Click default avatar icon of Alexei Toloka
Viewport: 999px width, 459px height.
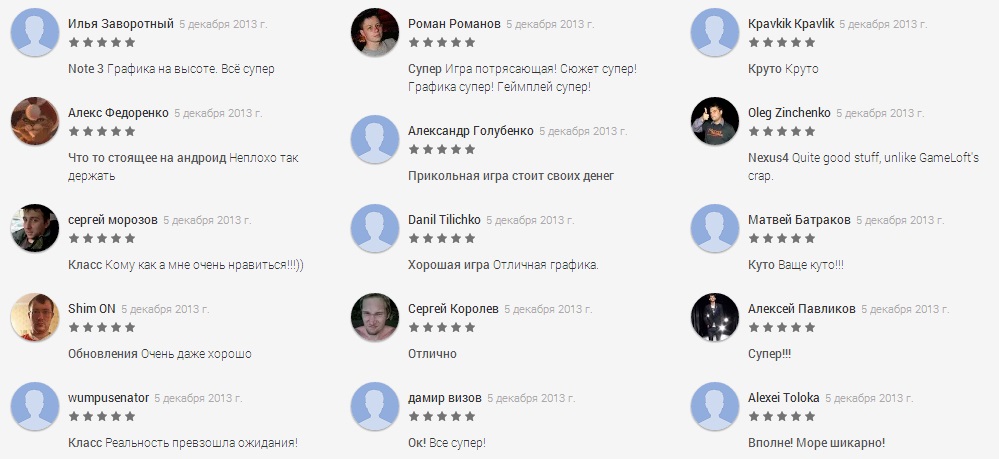tap(715, 406)
